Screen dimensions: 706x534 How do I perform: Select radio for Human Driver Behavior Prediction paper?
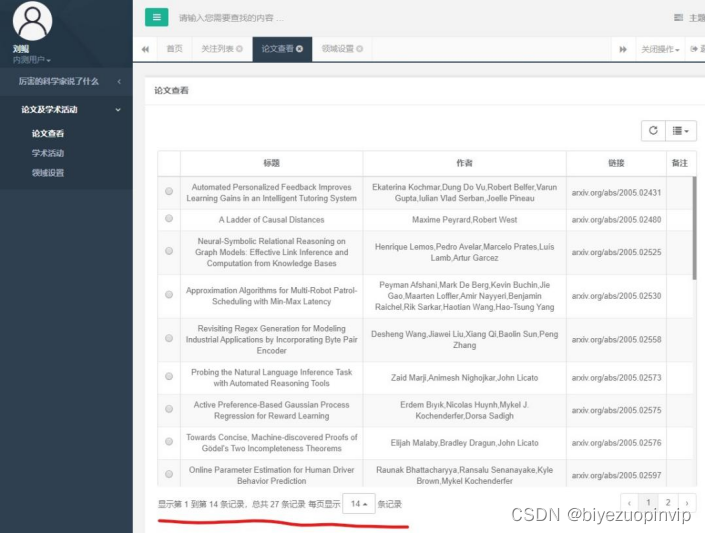(x=169, y=474)
